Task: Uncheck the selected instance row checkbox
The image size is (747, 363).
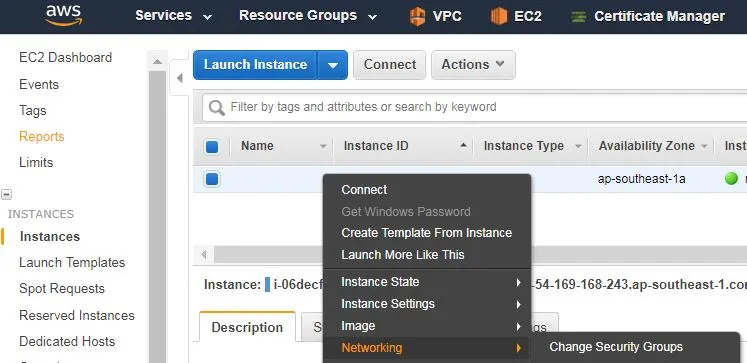Action: 212,179
